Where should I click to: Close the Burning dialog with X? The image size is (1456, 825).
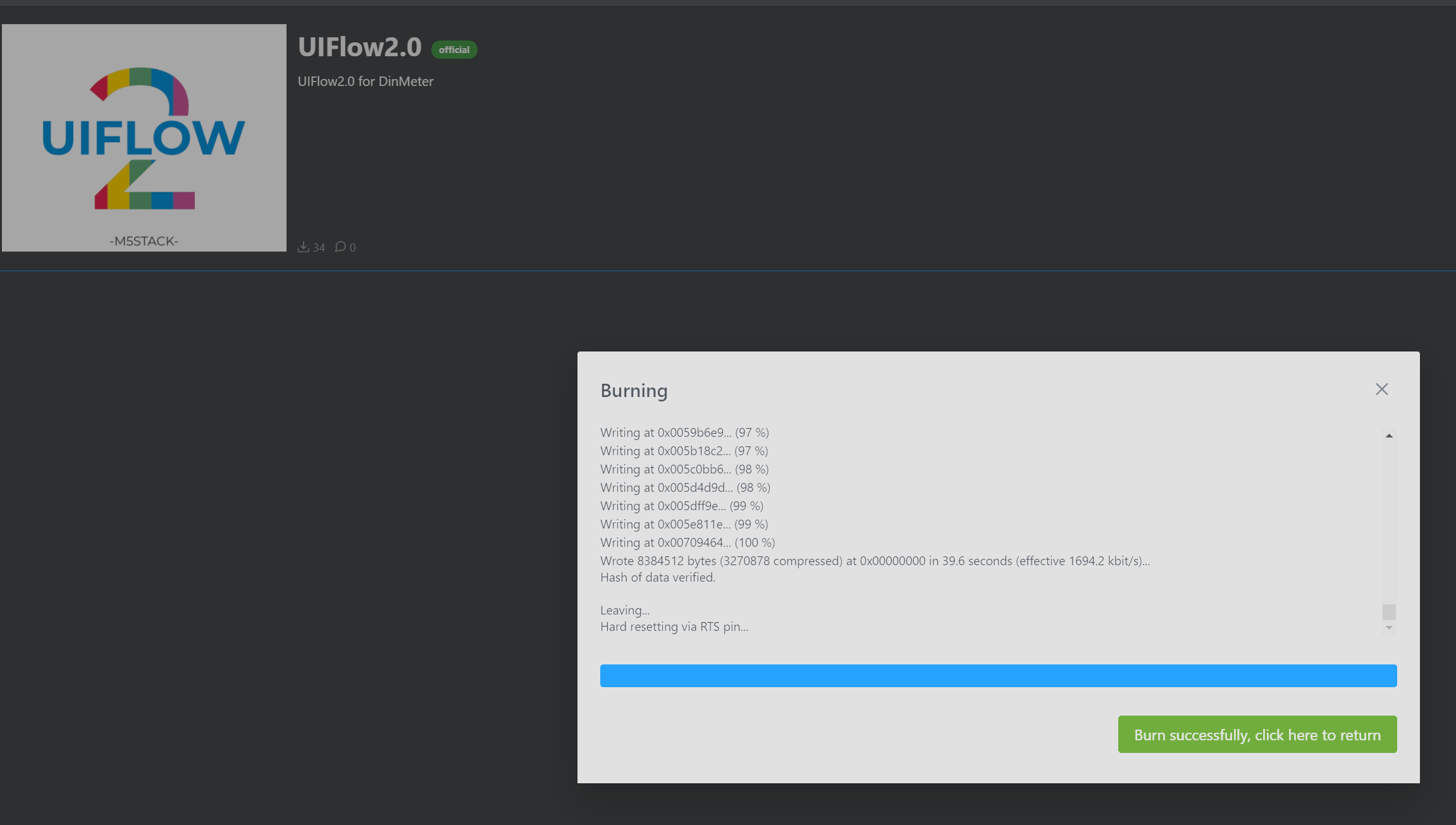point(1382,389)
